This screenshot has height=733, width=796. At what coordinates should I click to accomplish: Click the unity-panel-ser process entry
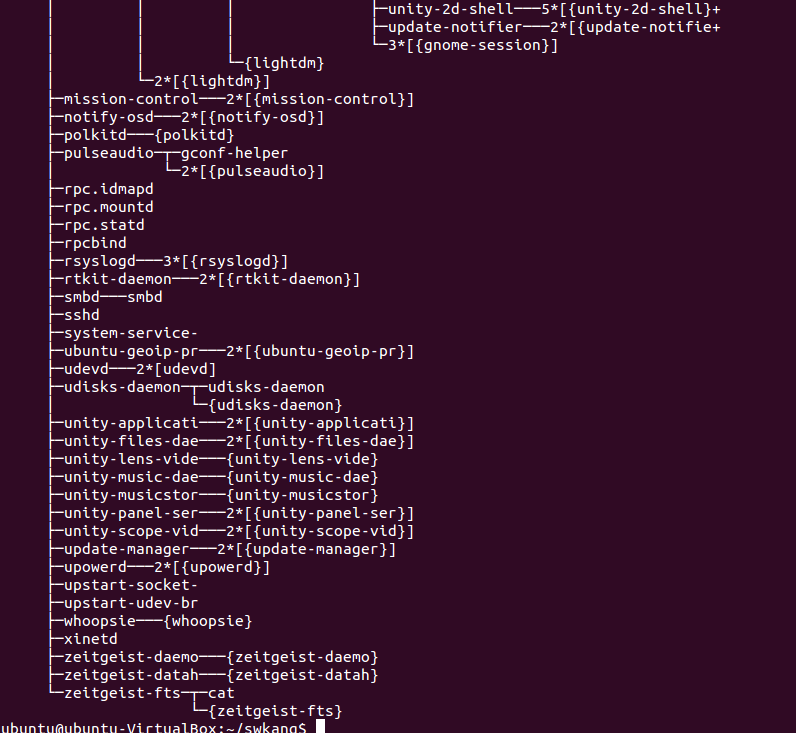131,513
